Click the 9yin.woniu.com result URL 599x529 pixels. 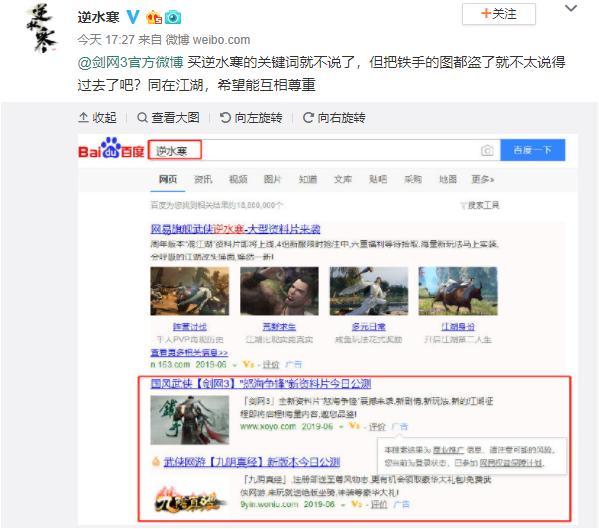pos(269,504)
